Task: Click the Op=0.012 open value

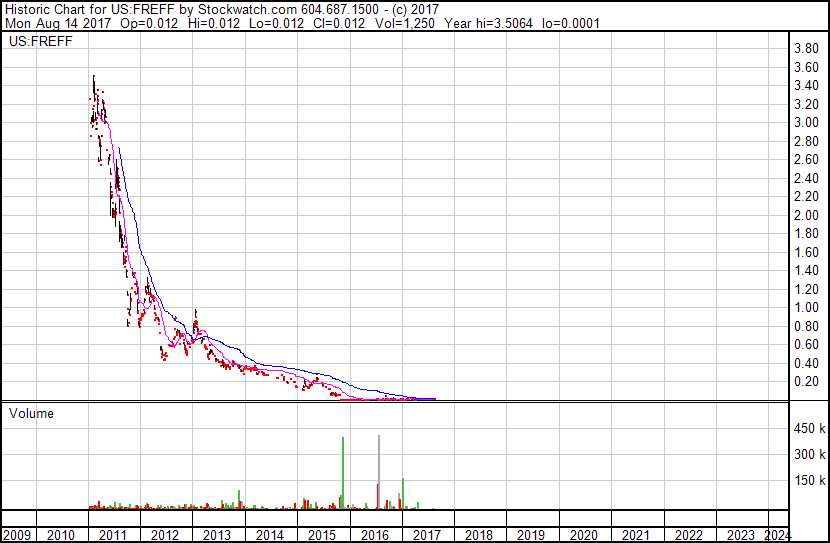Action: (x=149, y=24)
